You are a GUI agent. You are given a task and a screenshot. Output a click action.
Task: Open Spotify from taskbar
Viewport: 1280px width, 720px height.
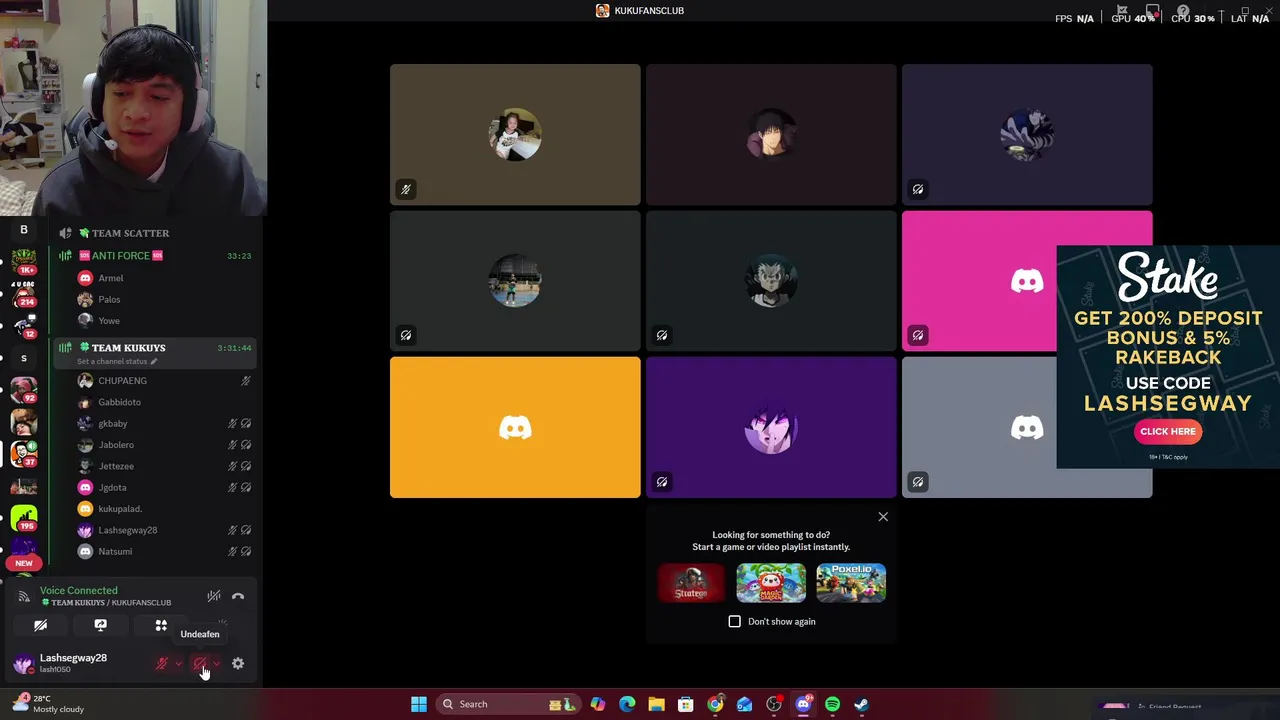[832, 704]
